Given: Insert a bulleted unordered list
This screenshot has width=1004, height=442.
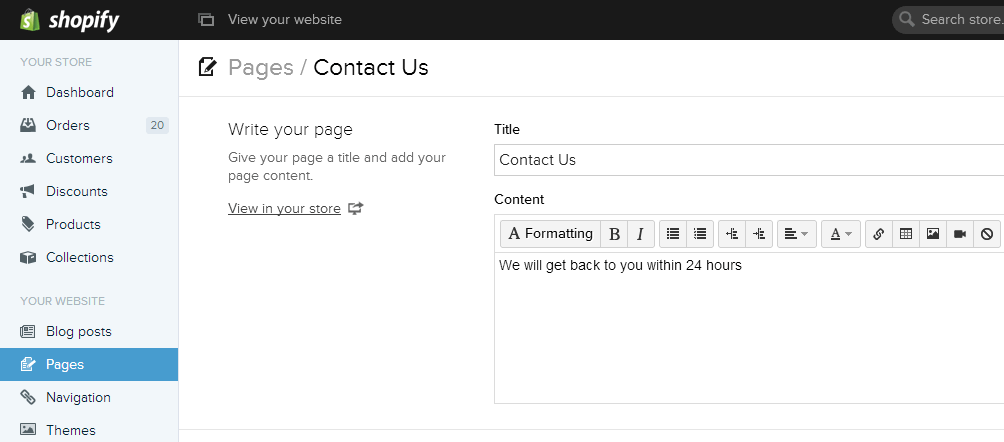Looking at the screenshot, I should (673, 234).
